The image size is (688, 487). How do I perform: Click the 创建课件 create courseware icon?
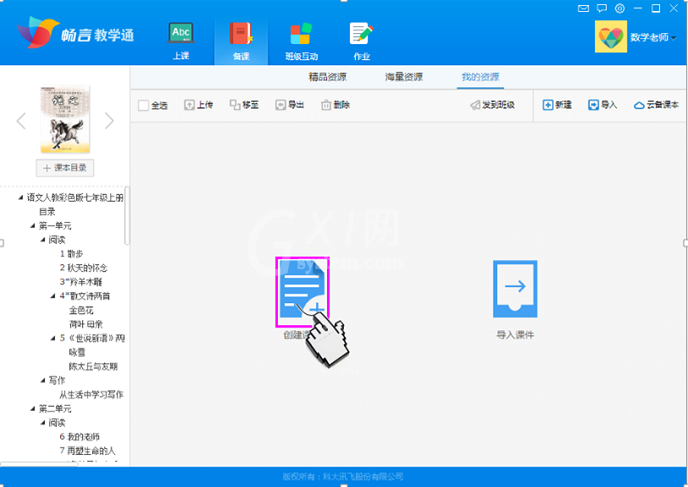(302, 291)
